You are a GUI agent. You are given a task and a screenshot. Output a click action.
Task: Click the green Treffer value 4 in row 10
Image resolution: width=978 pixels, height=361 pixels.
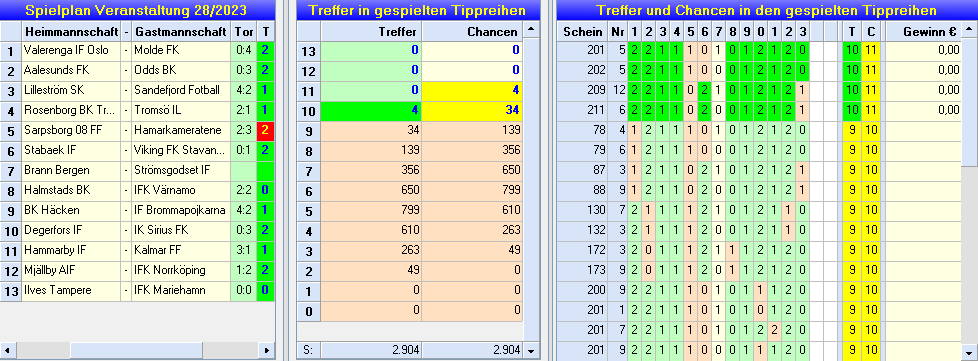click(371, 111)
